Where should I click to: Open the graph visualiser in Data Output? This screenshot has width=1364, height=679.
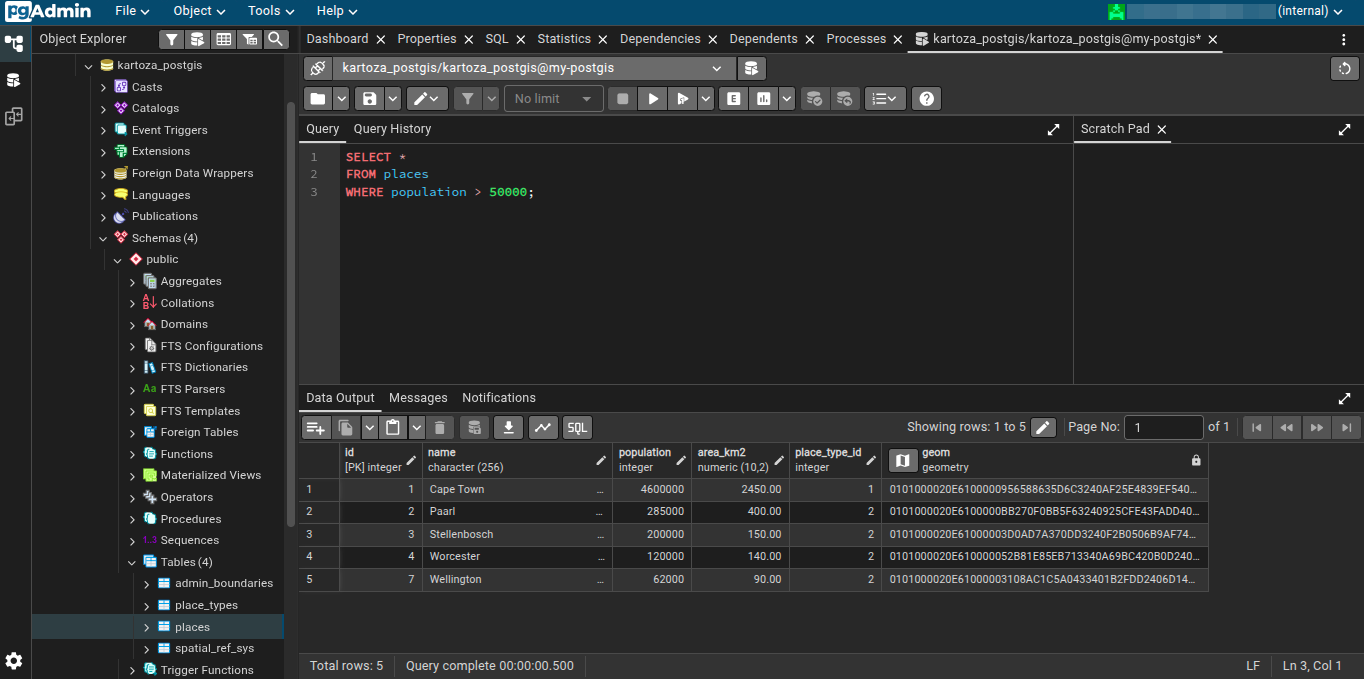[x=543, y=427]
